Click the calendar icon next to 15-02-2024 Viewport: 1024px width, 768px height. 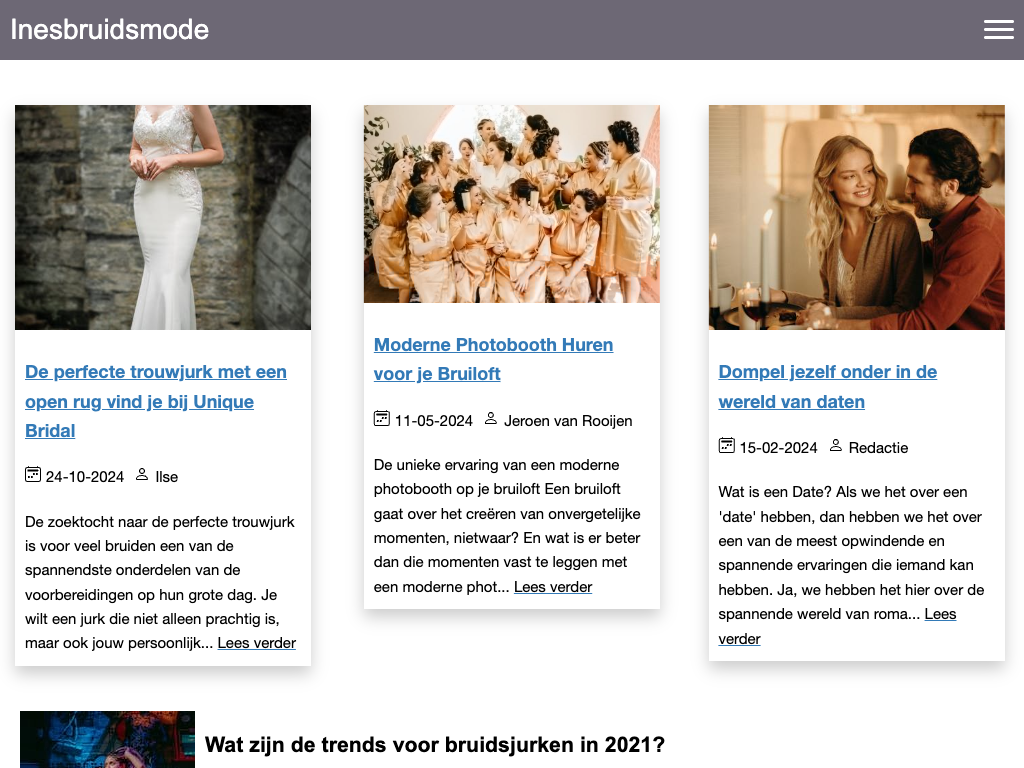(727, 446)
